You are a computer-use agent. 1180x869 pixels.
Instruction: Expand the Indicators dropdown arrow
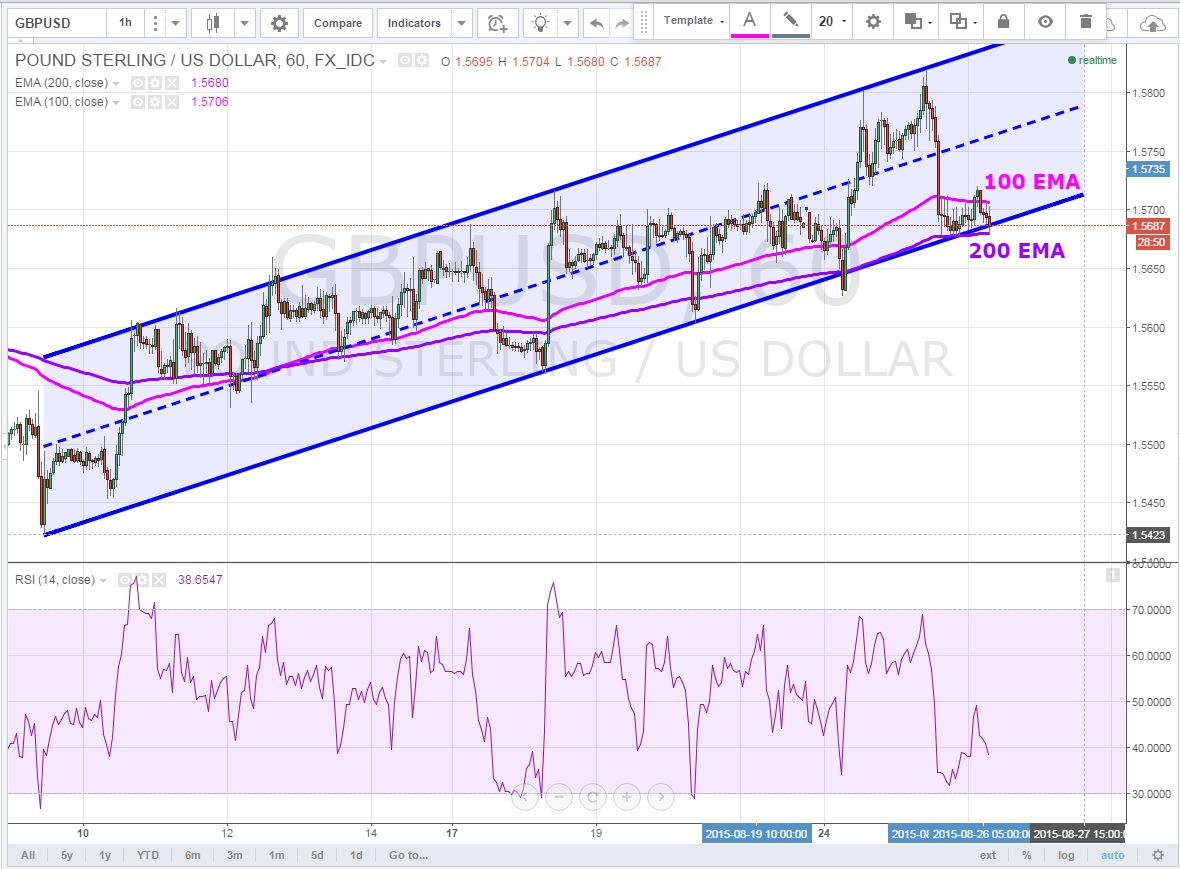(x=461, y=22)
